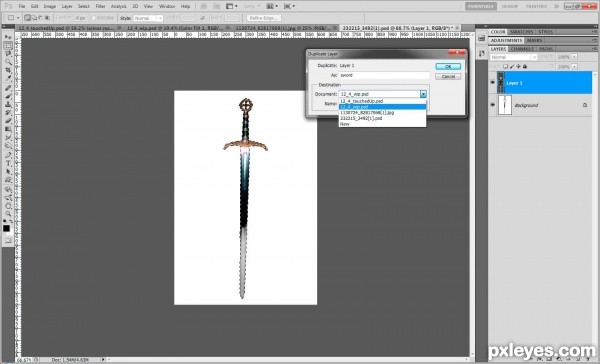
Task: Select the Hand tool
Action: click(8, 206)
